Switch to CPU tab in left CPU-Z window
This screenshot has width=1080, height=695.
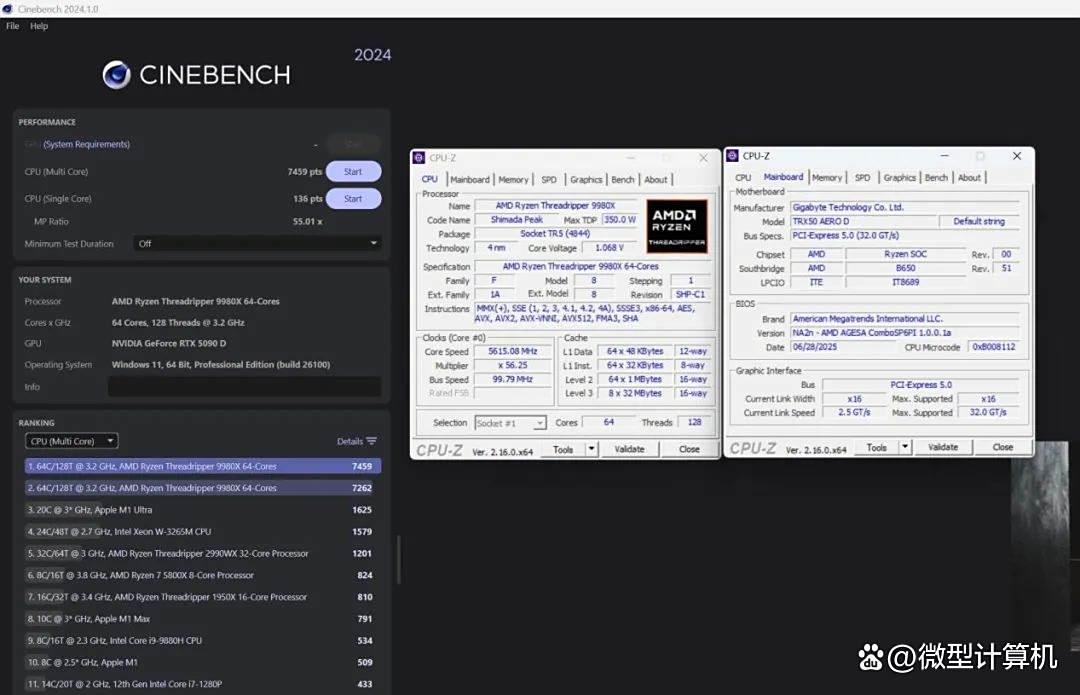(x=430, y=179)
